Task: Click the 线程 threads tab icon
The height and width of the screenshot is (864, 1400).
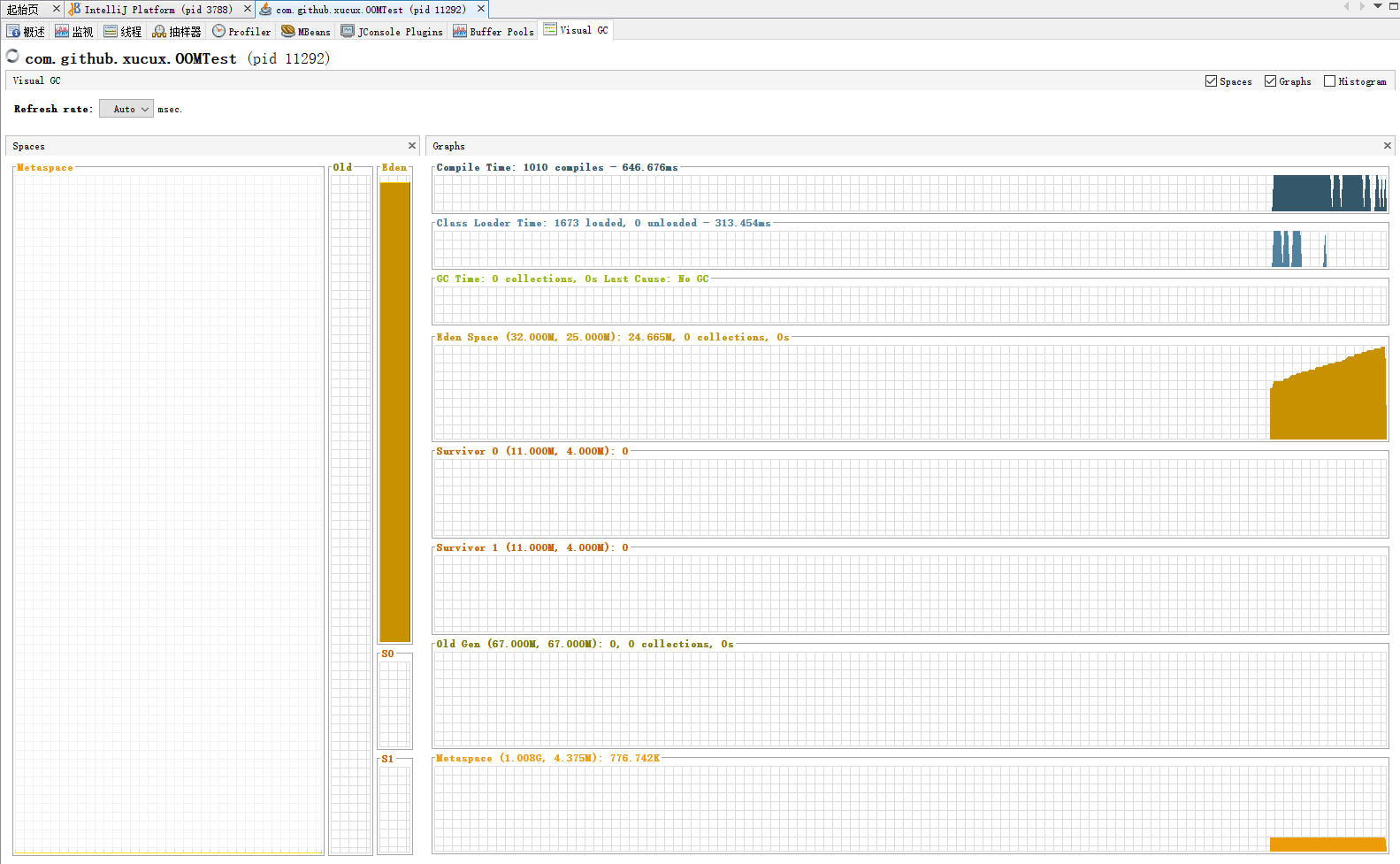Action: coord(111,32)
